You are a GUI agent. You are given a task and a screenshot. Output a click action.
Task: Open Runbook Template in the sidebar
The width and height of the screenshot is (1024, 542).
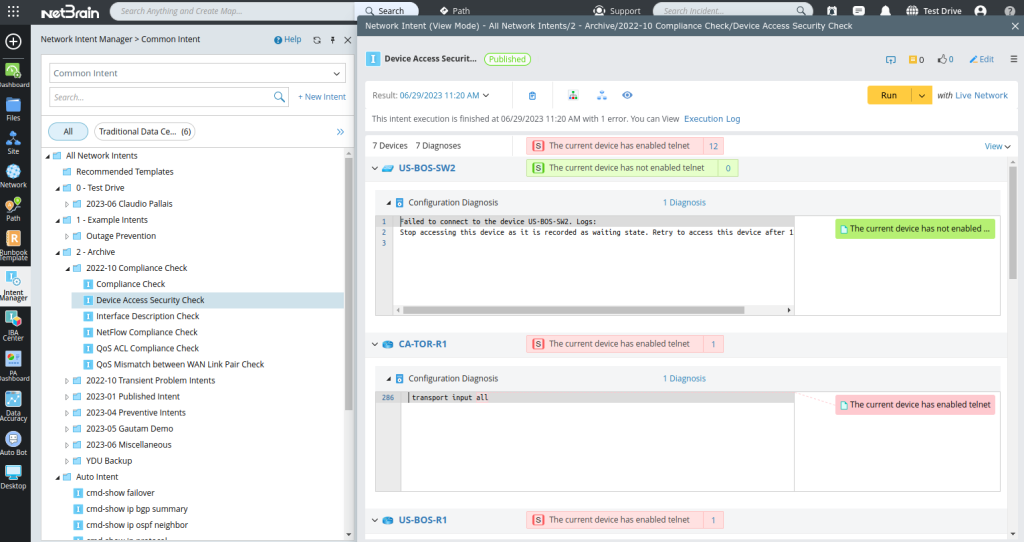pyautogui.click(x=13, y=246)
